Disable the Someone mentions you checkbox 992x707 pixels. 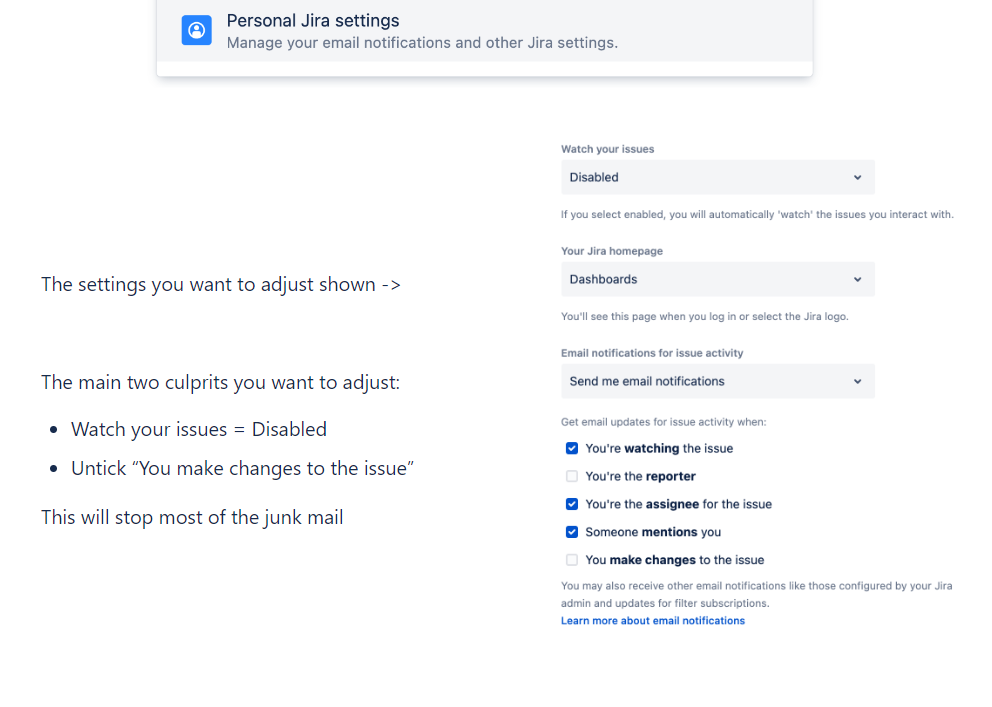[x=571, y=532]
